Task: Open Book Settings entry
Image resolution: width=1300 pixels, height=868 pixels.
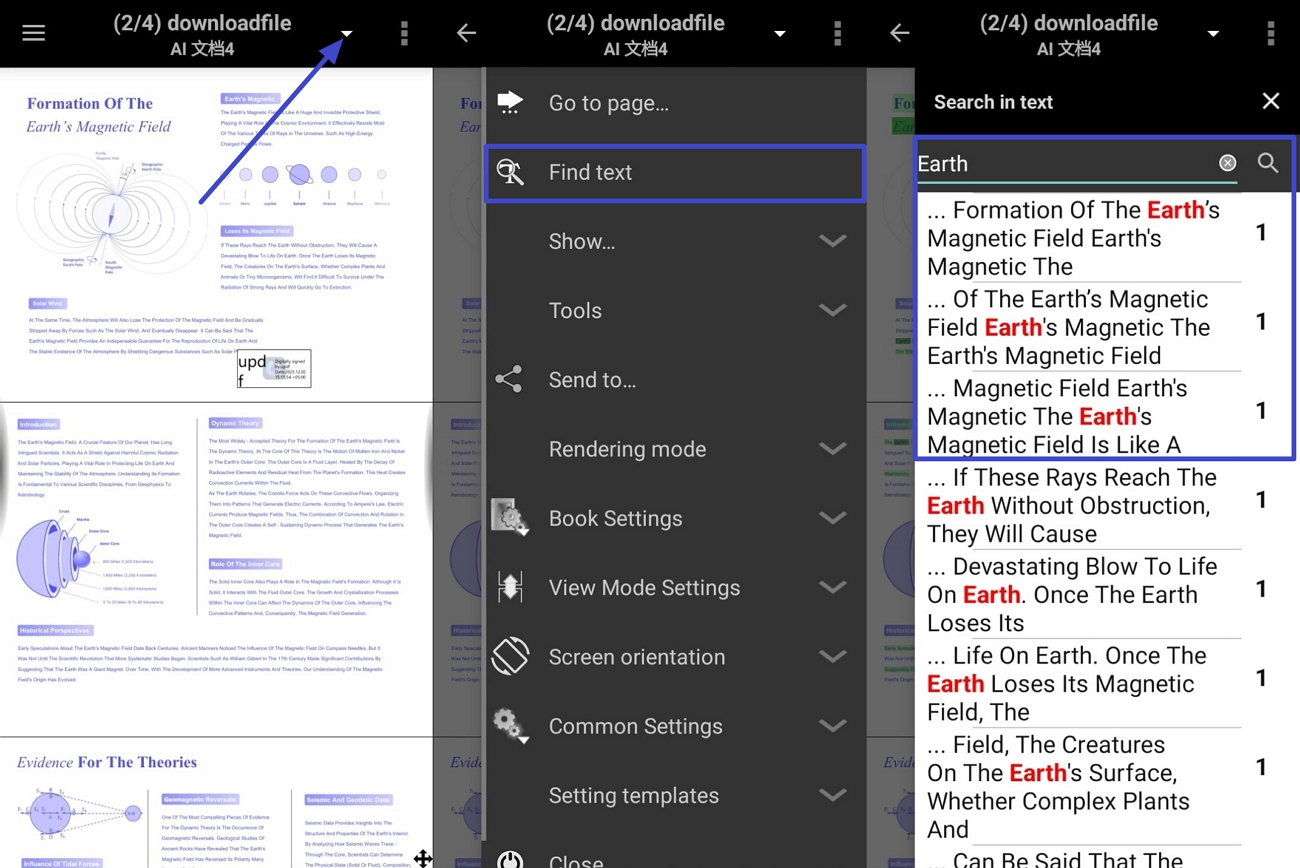Action: (675, 518)
